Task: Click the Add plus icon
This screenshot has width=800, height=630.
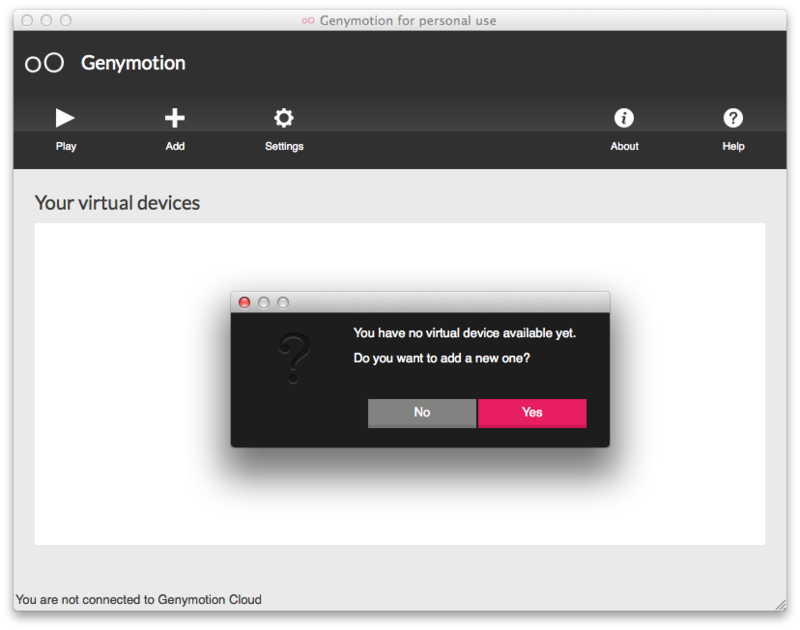Action: pos(174,118)
